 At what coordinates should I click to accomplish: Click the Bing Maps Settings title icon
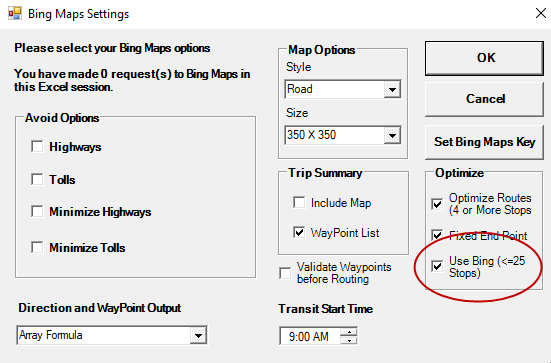pos(15,13)
